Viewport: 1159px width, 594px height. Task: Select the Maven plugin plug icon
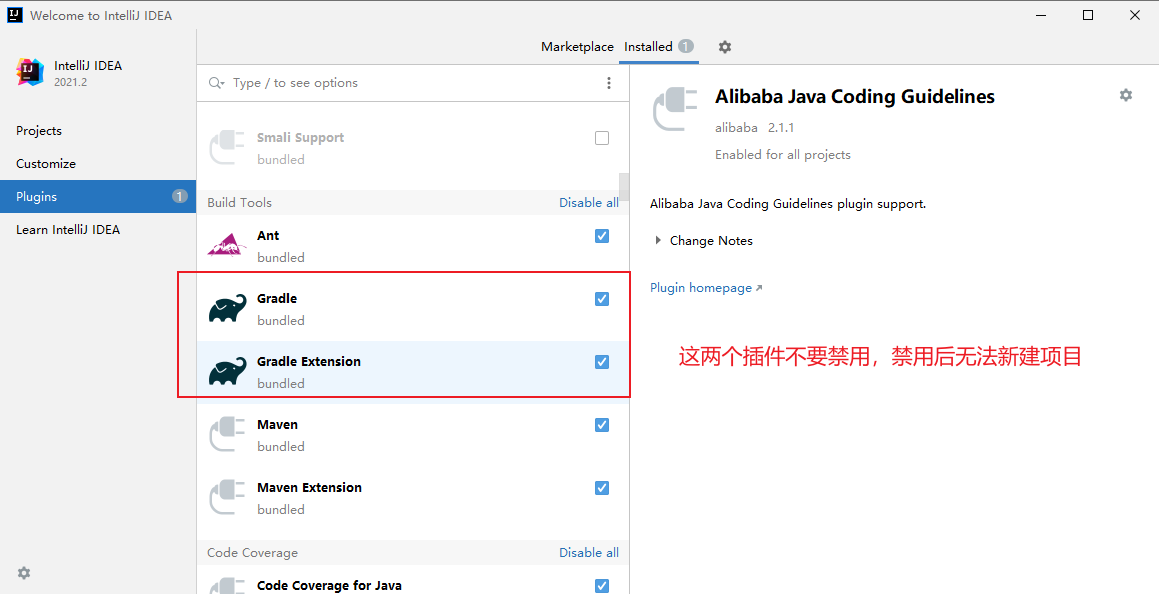[x=226, y=435]
